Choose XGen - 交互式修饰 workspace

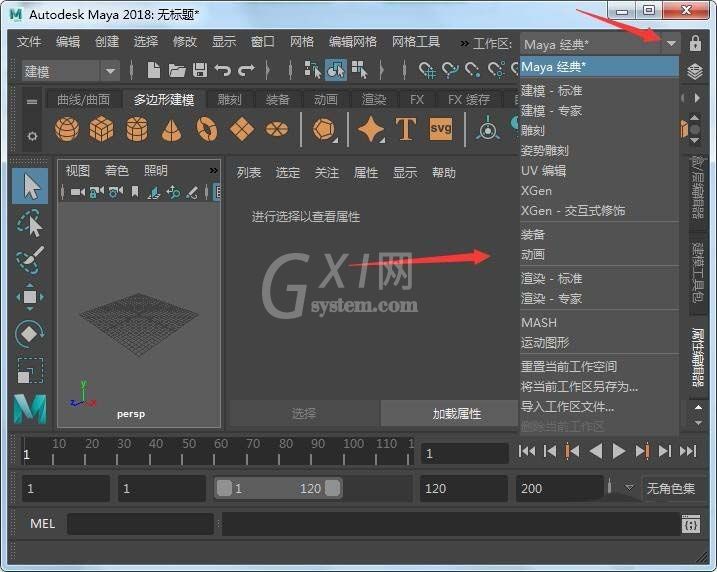point(599,211)
